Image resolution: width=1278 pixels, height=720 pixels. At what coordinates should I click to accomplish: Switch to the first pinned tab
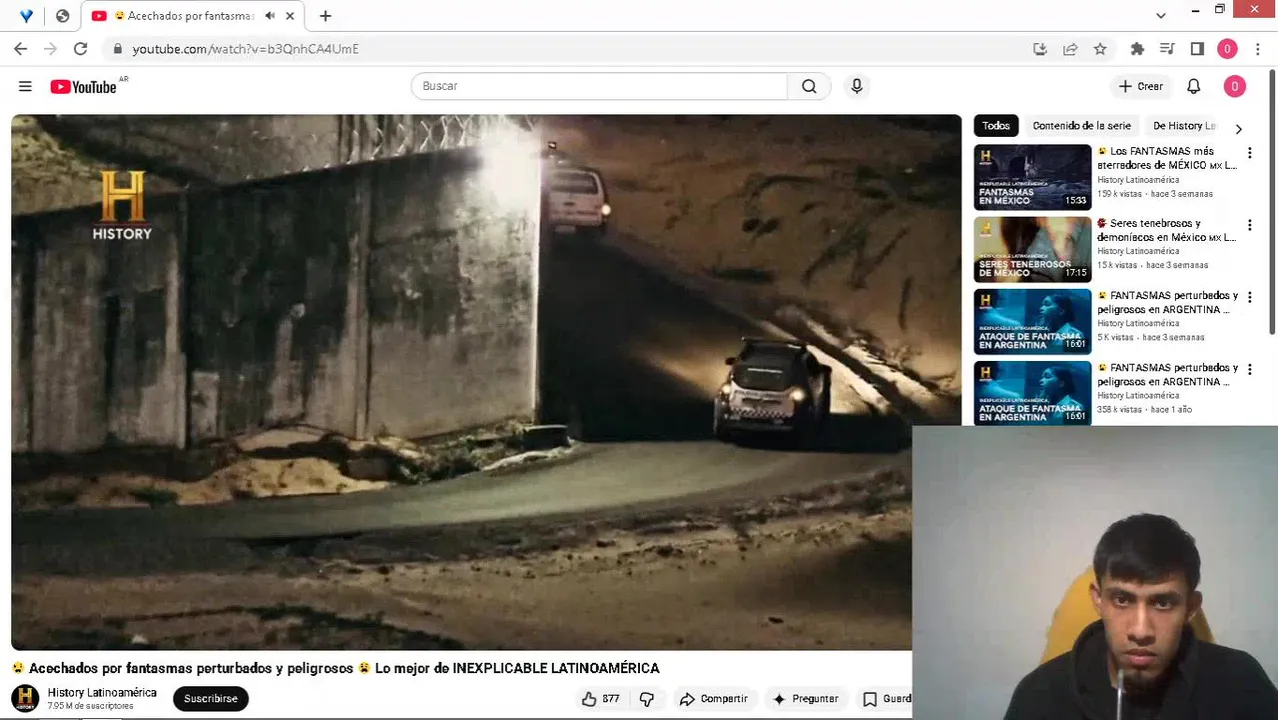pos(26,16)
